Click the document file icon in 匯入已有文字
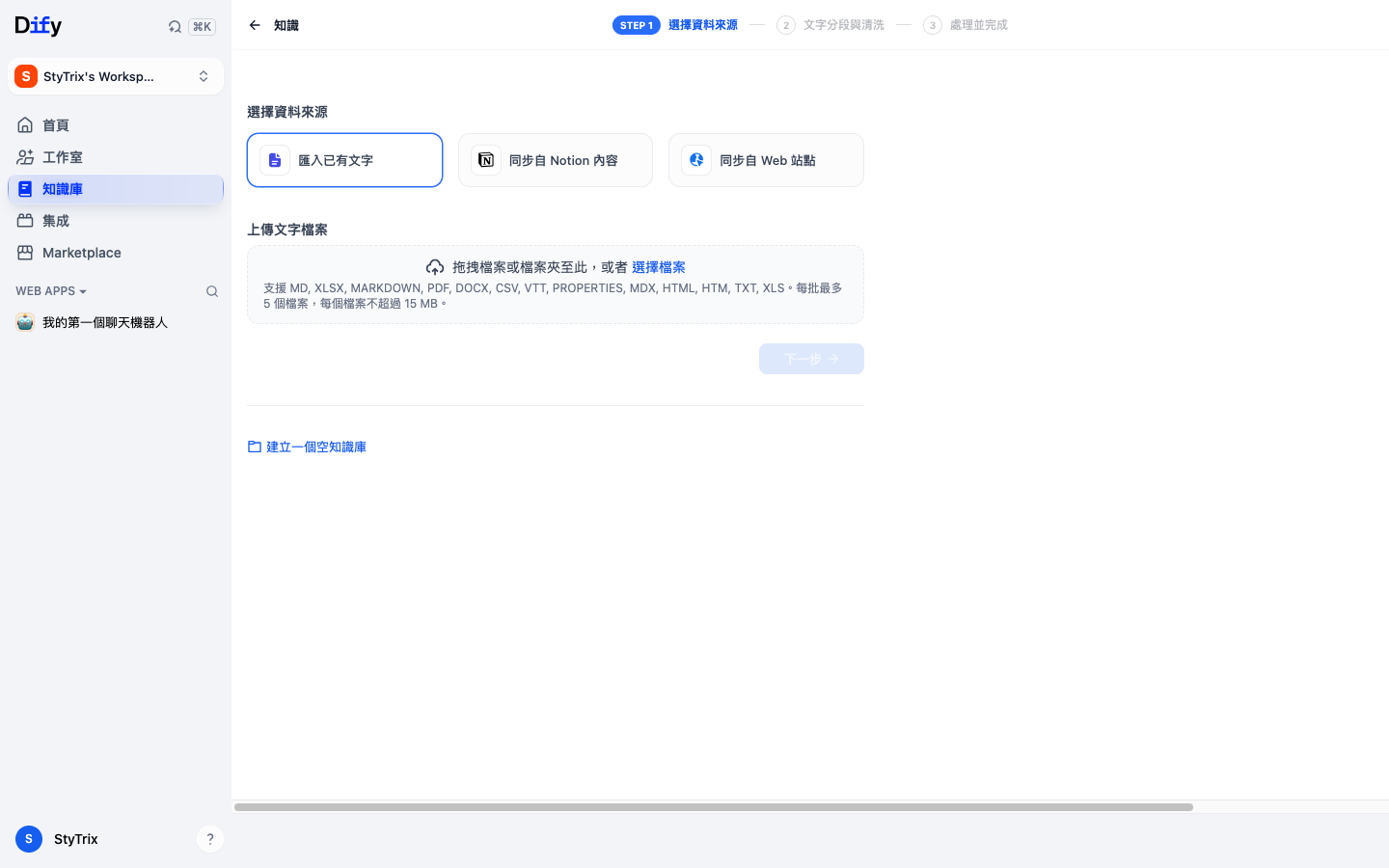 point(275,160)
